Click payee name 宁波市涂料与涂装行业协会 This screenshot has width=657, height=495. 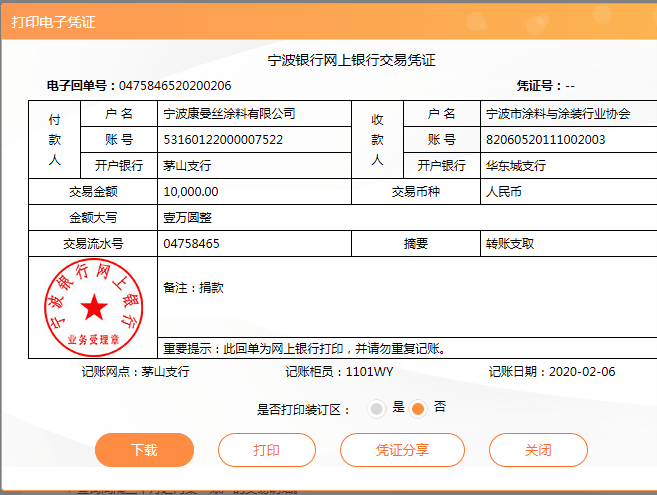pyautogui.click(x=558, y=114)
